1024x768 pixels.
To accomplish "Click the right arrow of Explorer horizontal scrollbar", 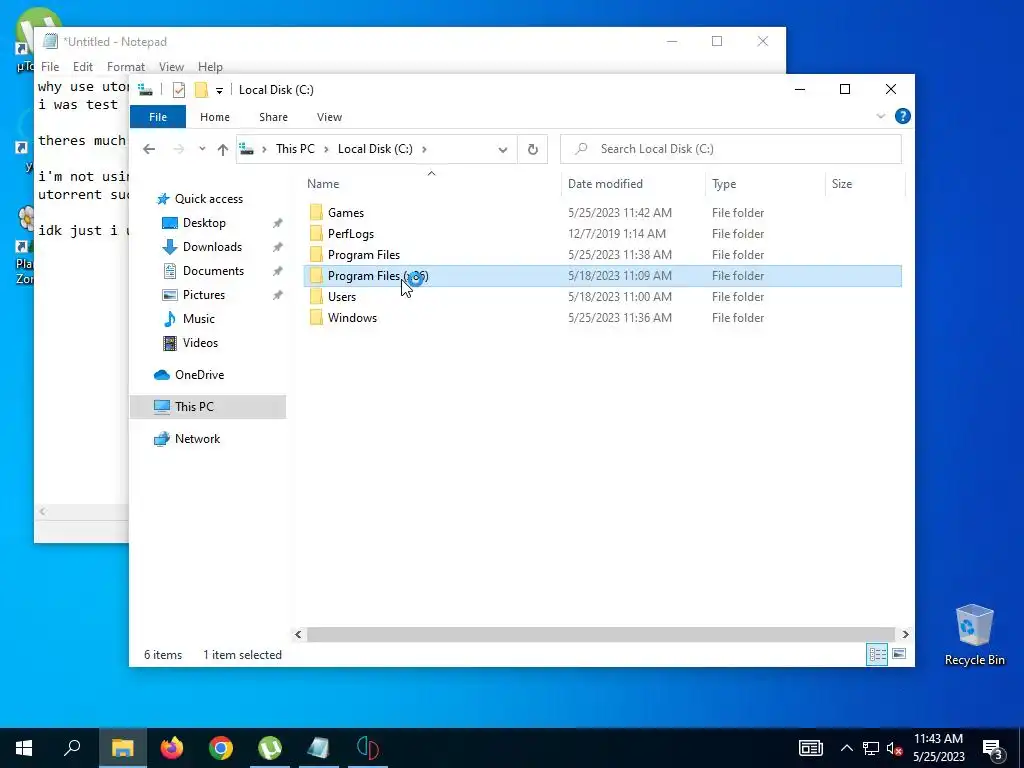I will (x=905, y=634).
